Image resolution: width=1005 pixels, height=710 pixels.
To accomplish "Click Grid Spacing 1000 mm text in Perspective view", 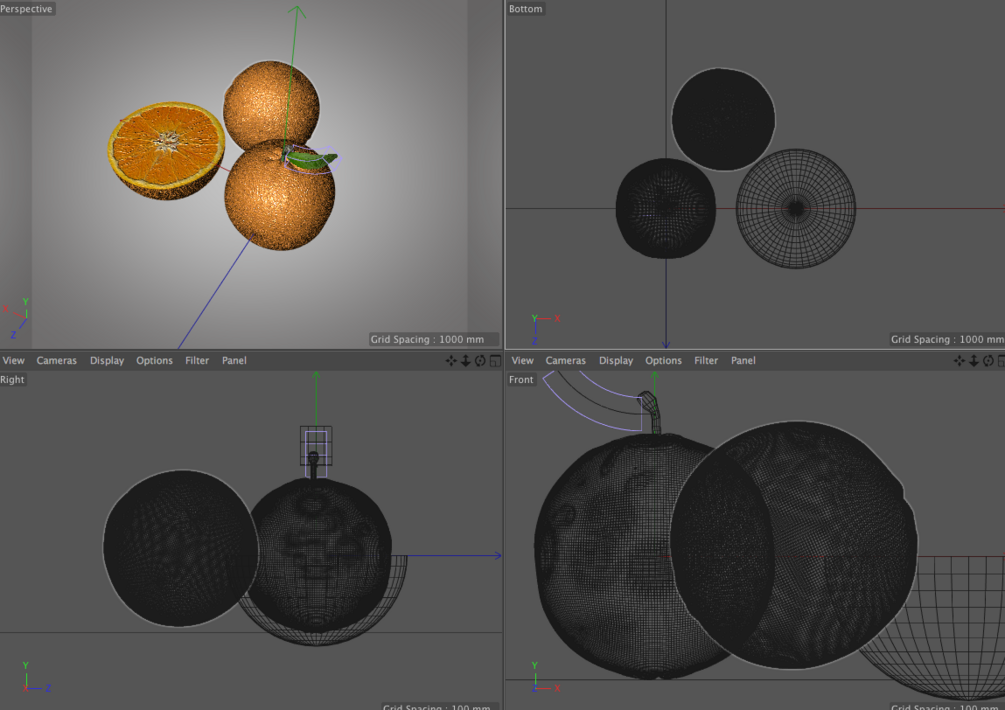I will click(428, 340).
